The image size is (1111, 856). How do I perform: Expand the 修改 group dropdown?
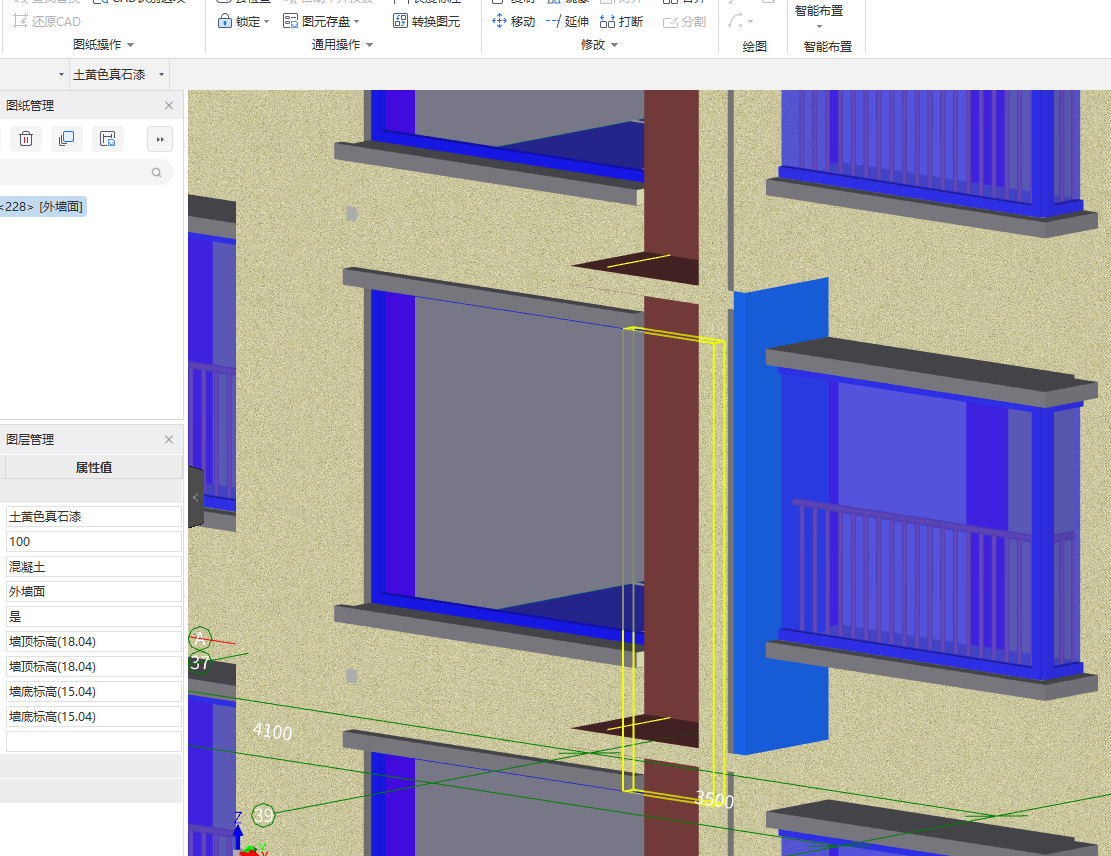(599, 45)
